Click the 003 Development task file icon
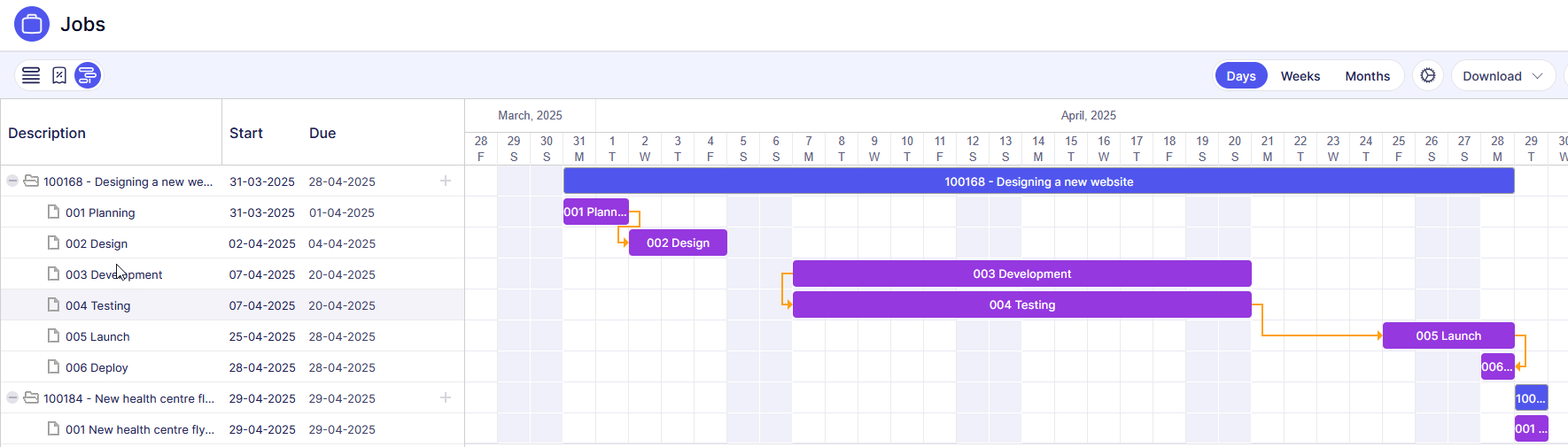Screen dimensions: 1568x447 point(53,274)
